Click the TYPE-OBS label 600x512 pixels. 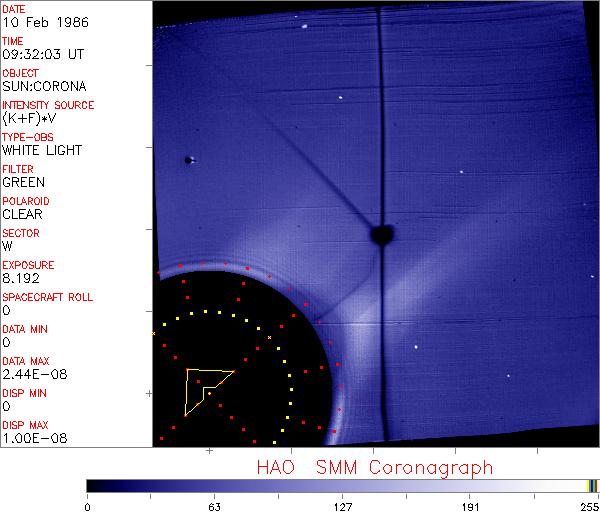coord(28,137)
